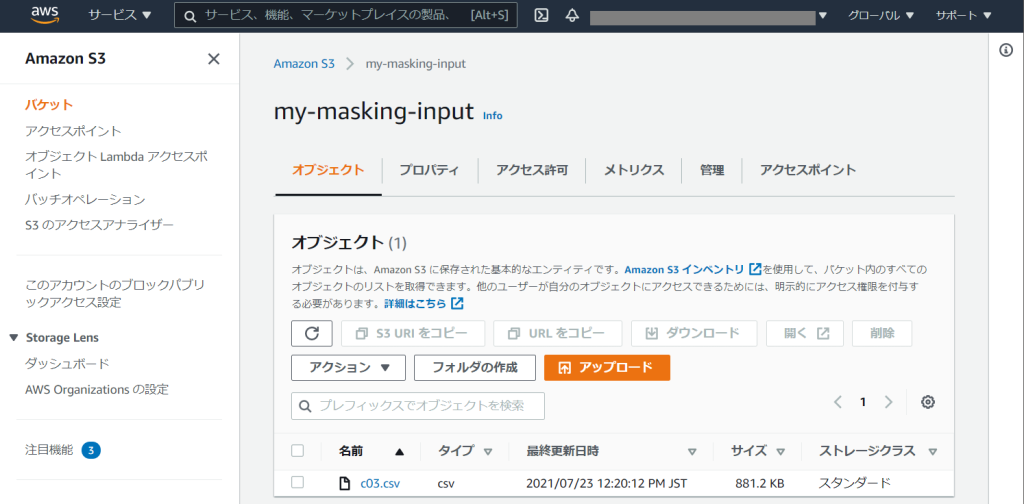Sort by ストレージクラス column arrow
Screen dimensions: 1024x504
[x=933, y=451]
